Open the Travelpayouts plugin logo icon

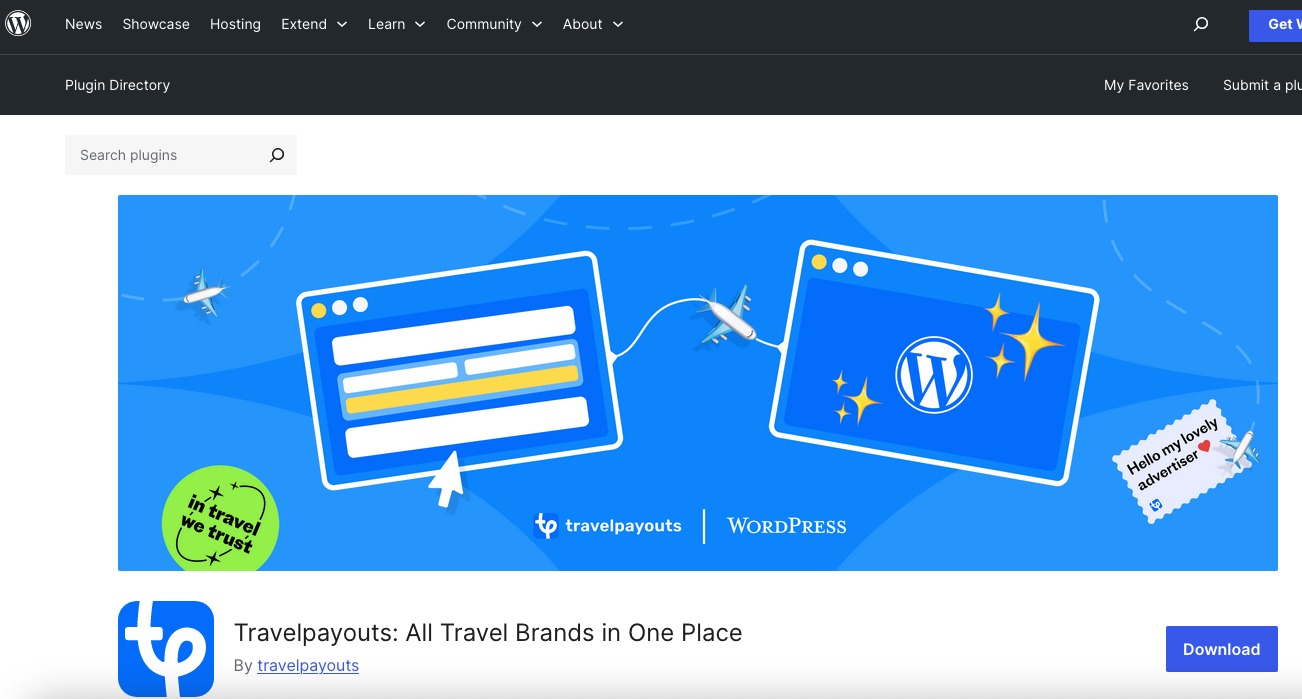pyautogui.click(x=166, y=649)
